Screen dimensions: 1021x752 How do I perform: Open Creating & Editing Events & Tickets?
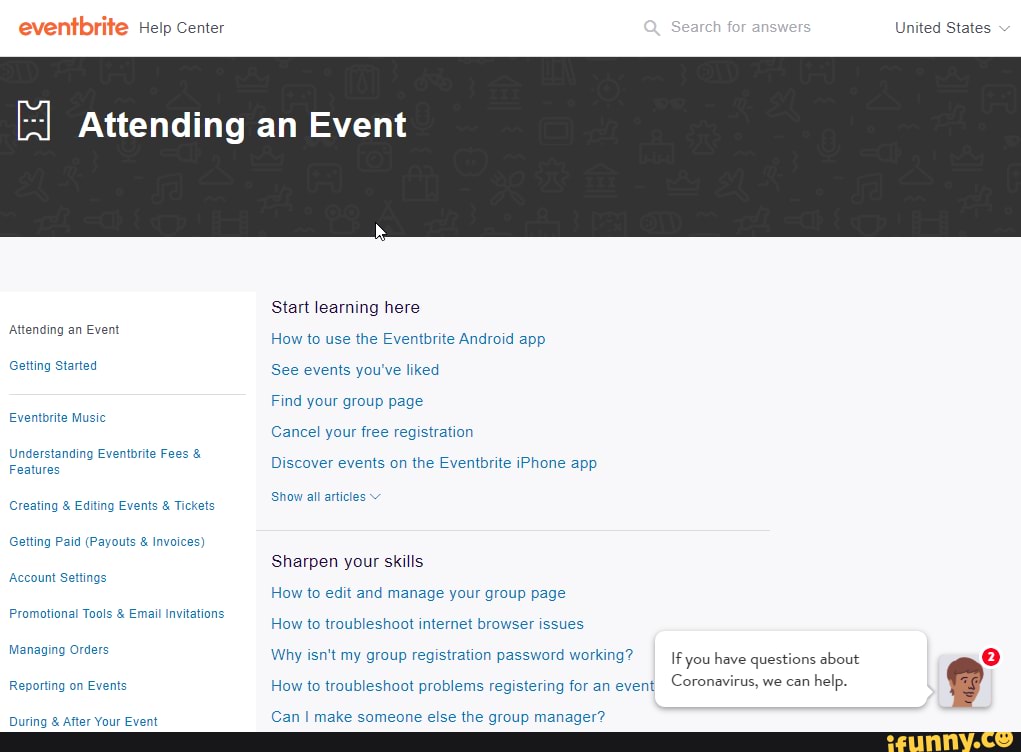[112, 506]
